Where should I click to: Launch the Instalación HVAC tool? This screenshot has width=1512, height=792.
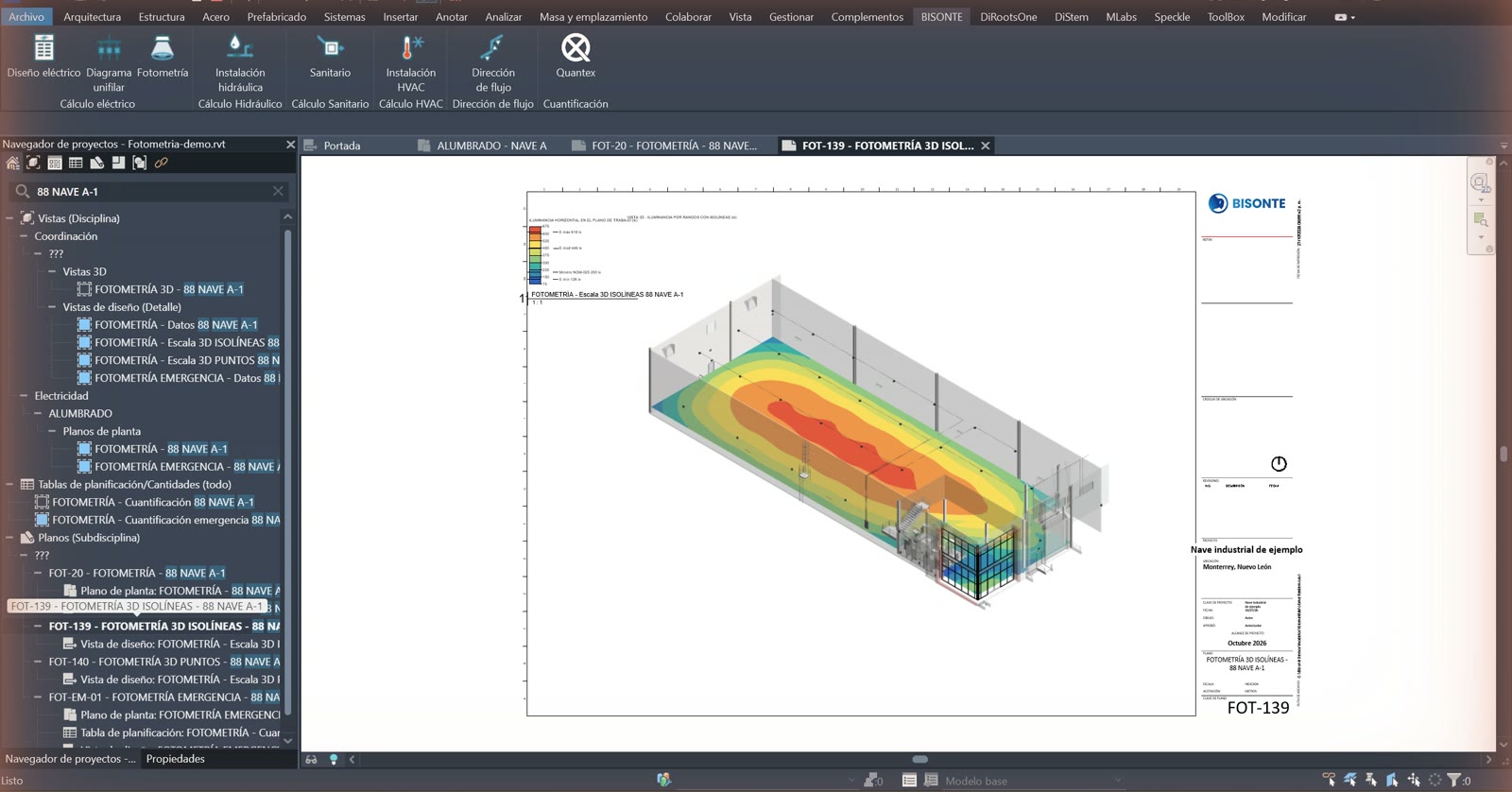click(x=410, y=63)
